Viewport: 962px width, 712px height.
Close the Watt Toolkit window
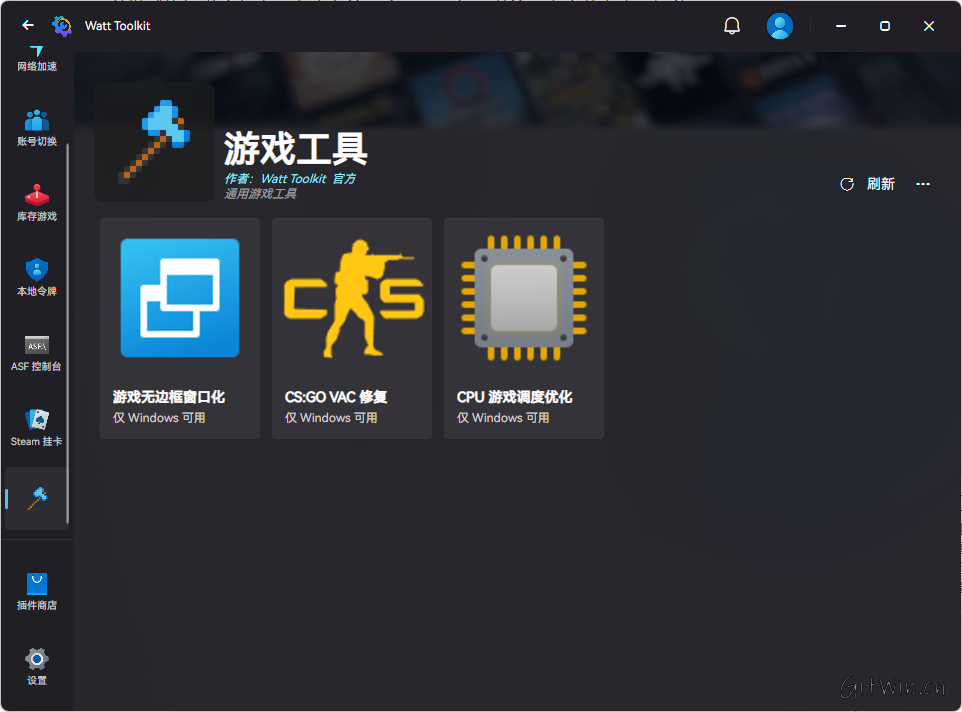(929, 26)
